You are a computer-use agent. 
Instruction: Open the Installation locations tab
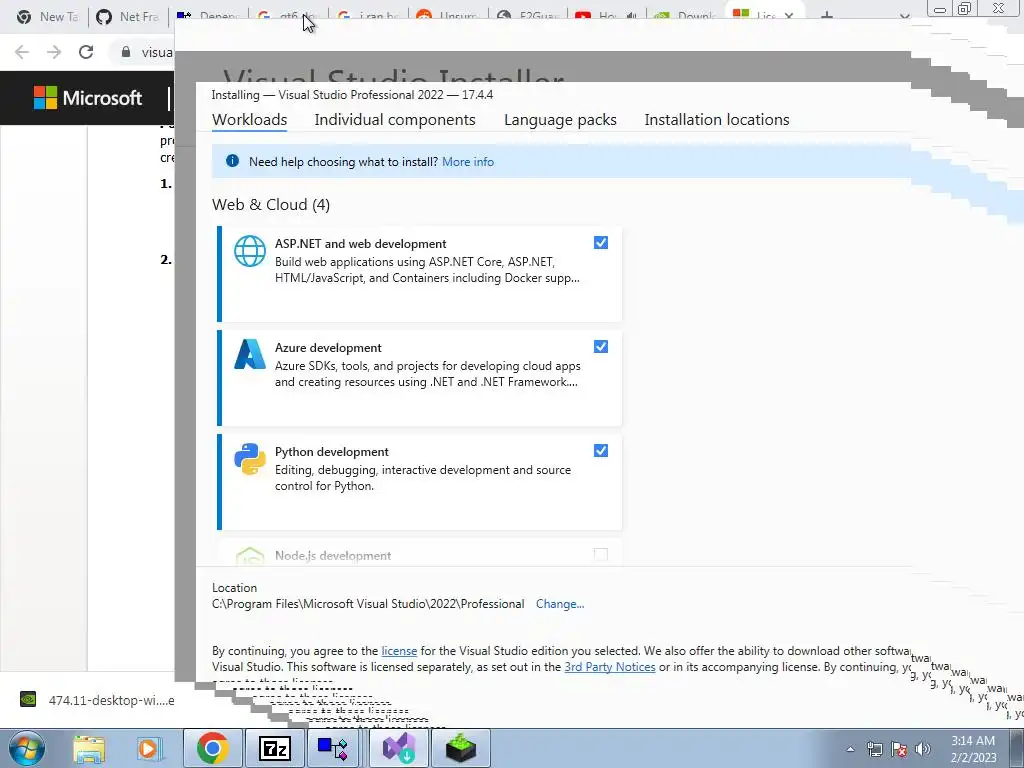pos(717,120)
